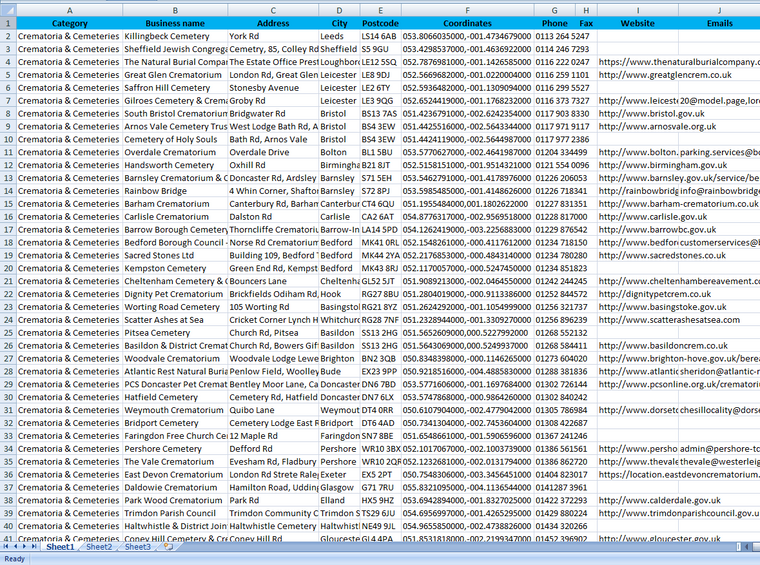Select the Phone header cell

pyautogui.click(x=554, y=23)
